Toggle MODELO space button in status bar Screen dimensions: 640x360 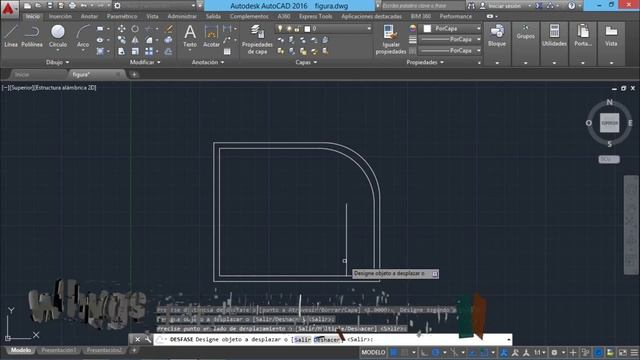pyautogui.click(x=373, y=352)
